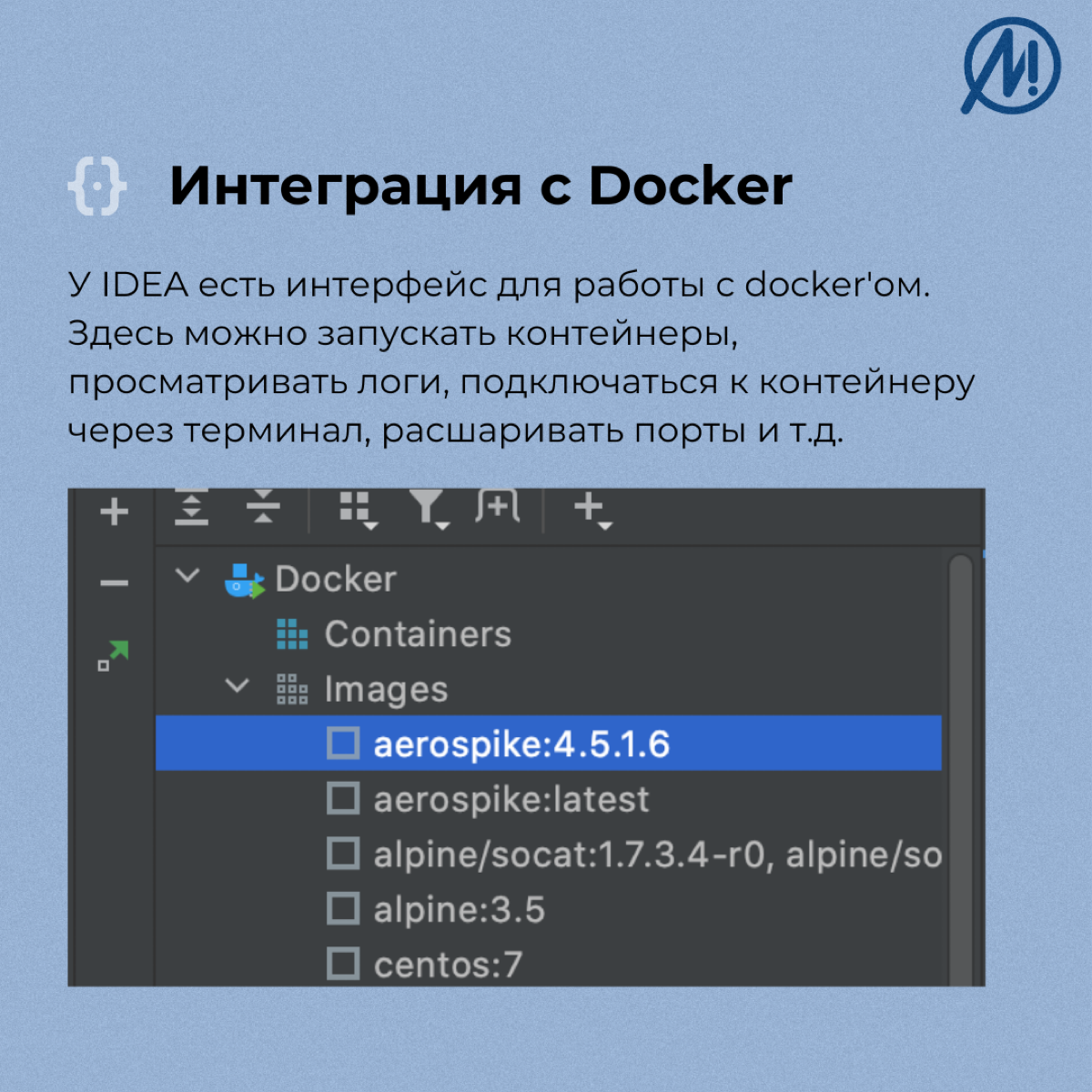
Task: Click the plus add service icon
Action: [x=114, y=511]
